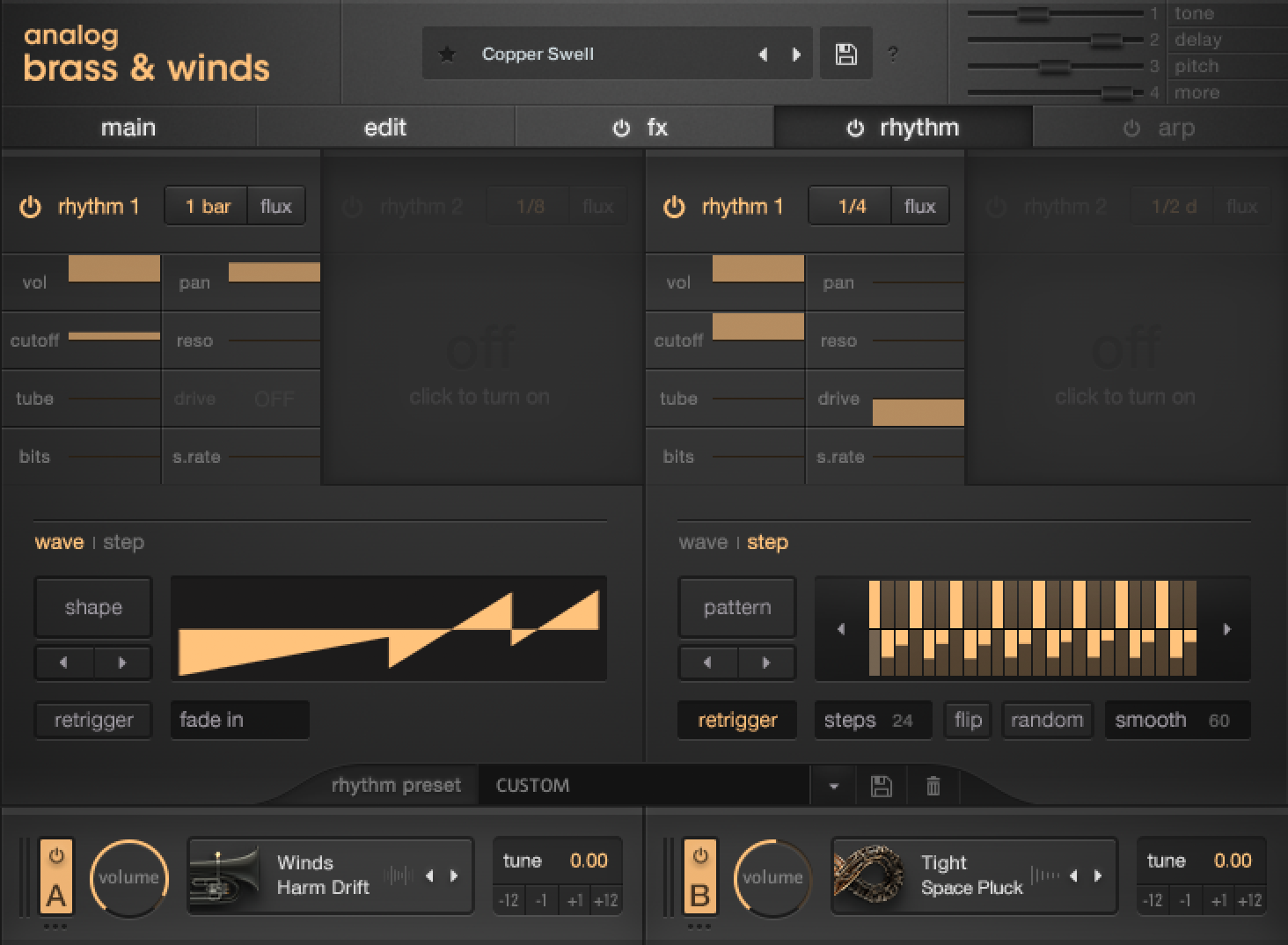Save the rhythm preset using the disk icon
1288x945 pixels.
click(882, 785)
